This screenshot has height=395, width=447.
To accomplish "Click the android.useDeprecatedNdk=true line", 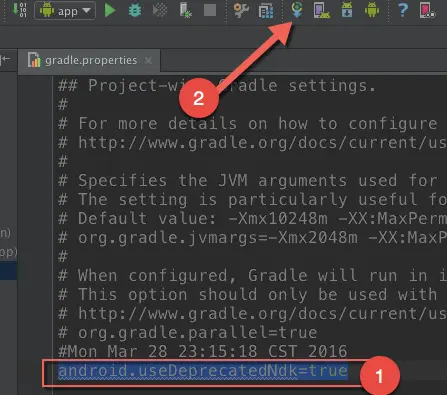I will 203,371.
